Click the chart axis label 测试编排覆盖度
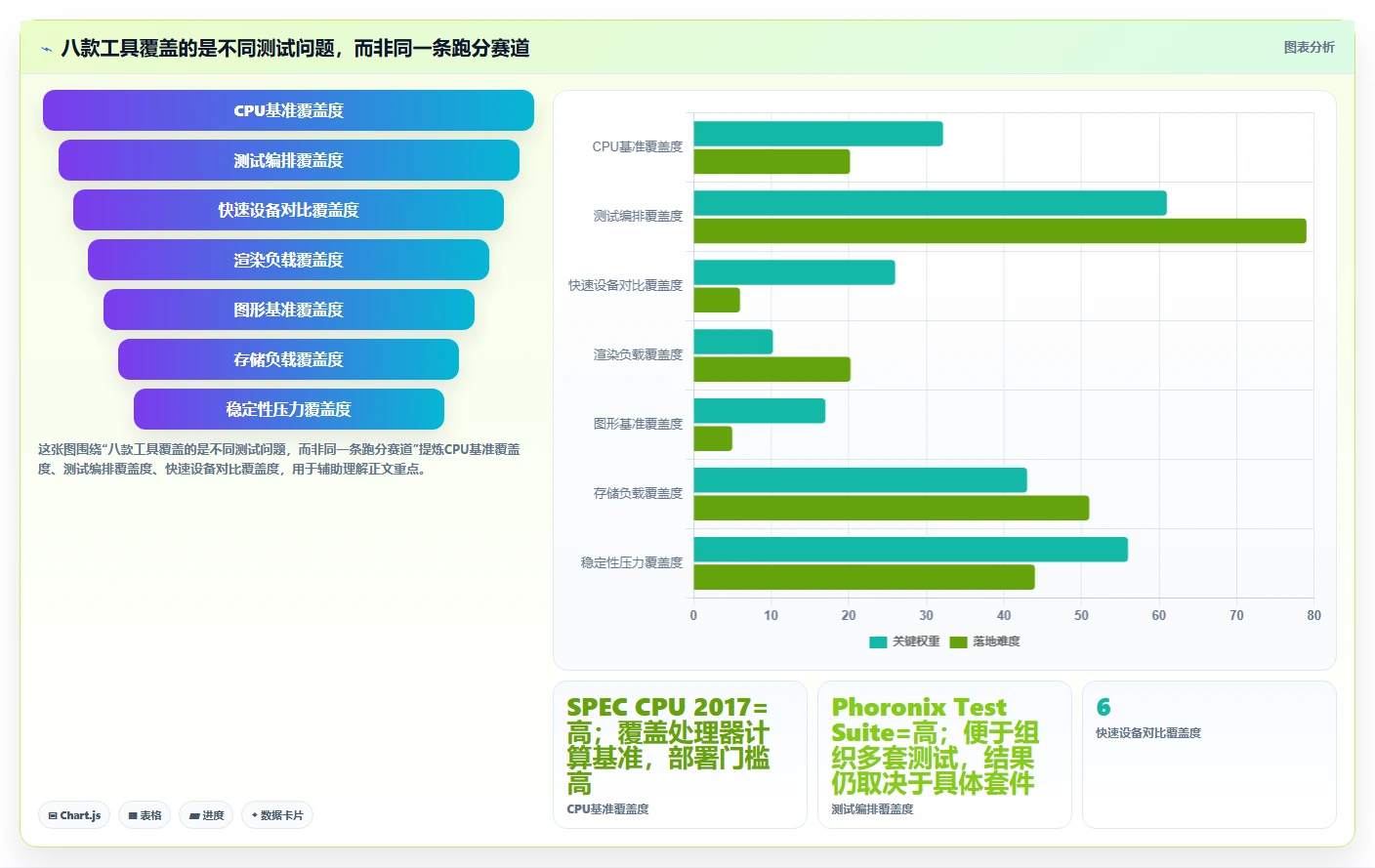This screenshot has width=1375, height=868. pos(638,217)
